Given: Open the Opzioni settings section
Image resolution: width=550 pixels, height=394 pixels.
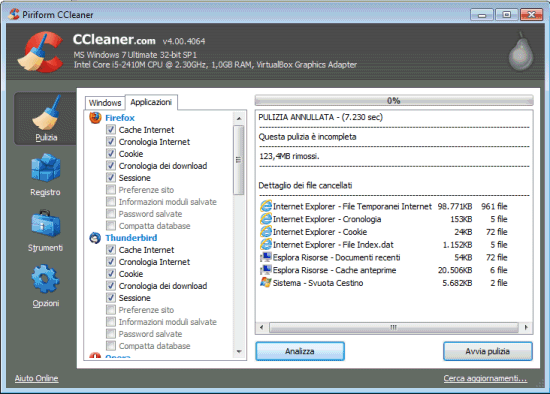Looking at the screenshot, I should [x=46, y=286].
